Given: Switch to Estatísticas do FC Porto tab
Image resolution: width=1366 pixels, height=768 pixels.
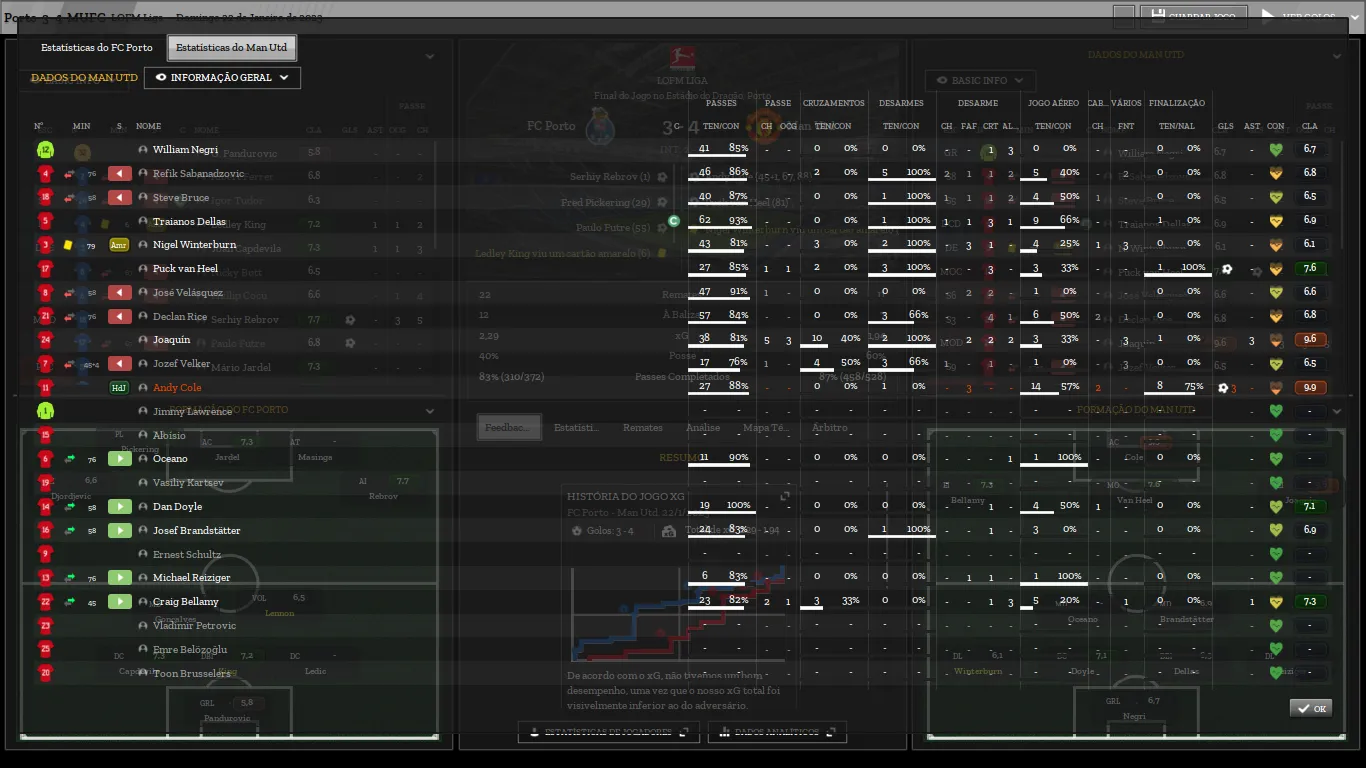Looking at the screenshot, I should tap(97, 48).
